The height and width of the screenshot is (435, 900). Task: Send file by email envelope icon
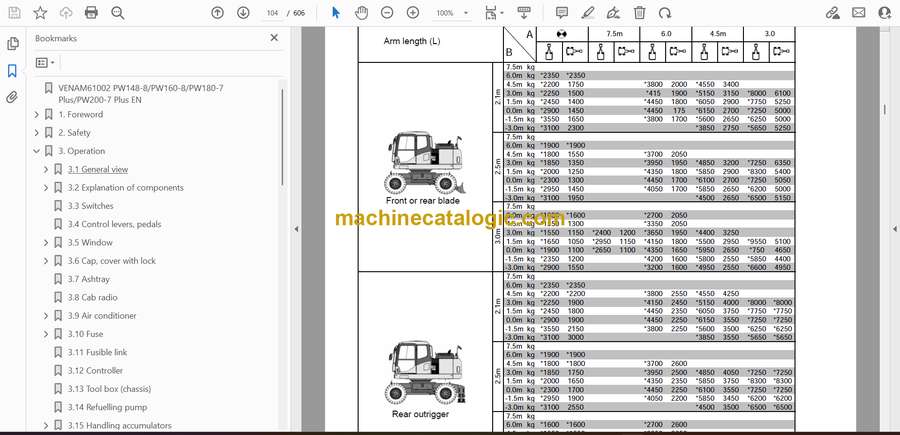(859, 13)
